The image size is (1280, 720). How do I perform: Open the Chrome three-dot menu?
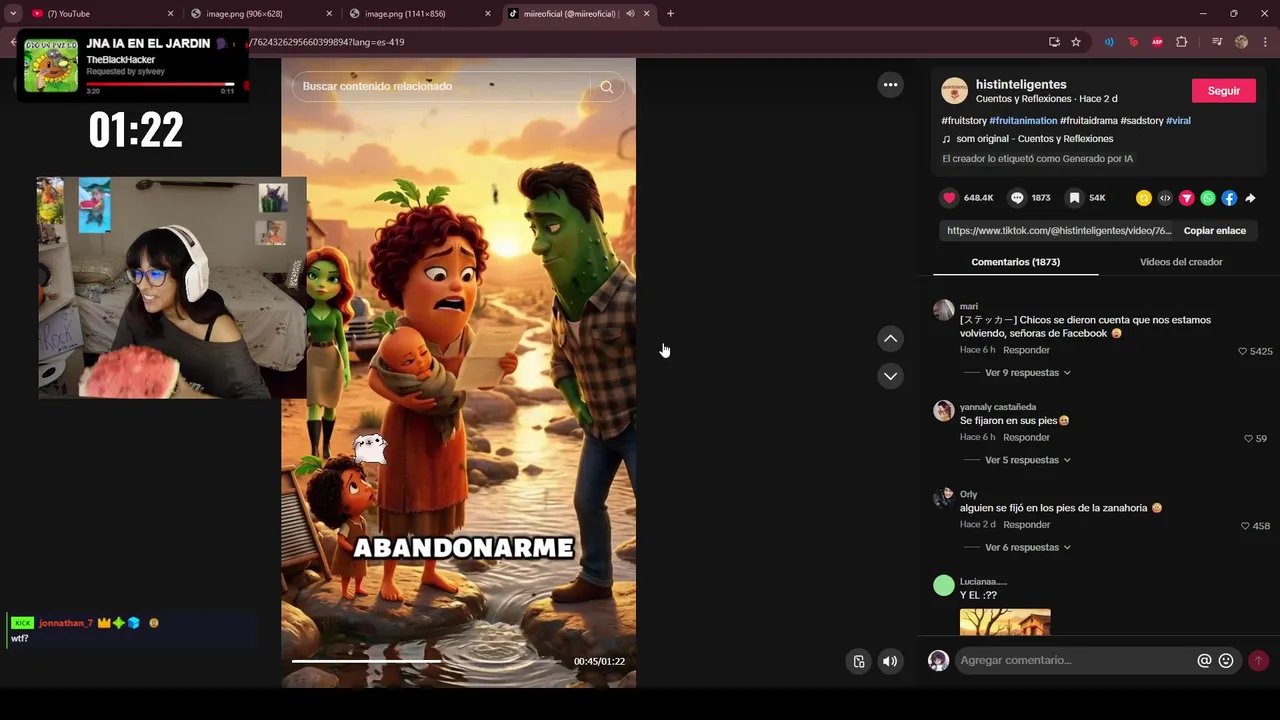click(x=1265, y=42)
